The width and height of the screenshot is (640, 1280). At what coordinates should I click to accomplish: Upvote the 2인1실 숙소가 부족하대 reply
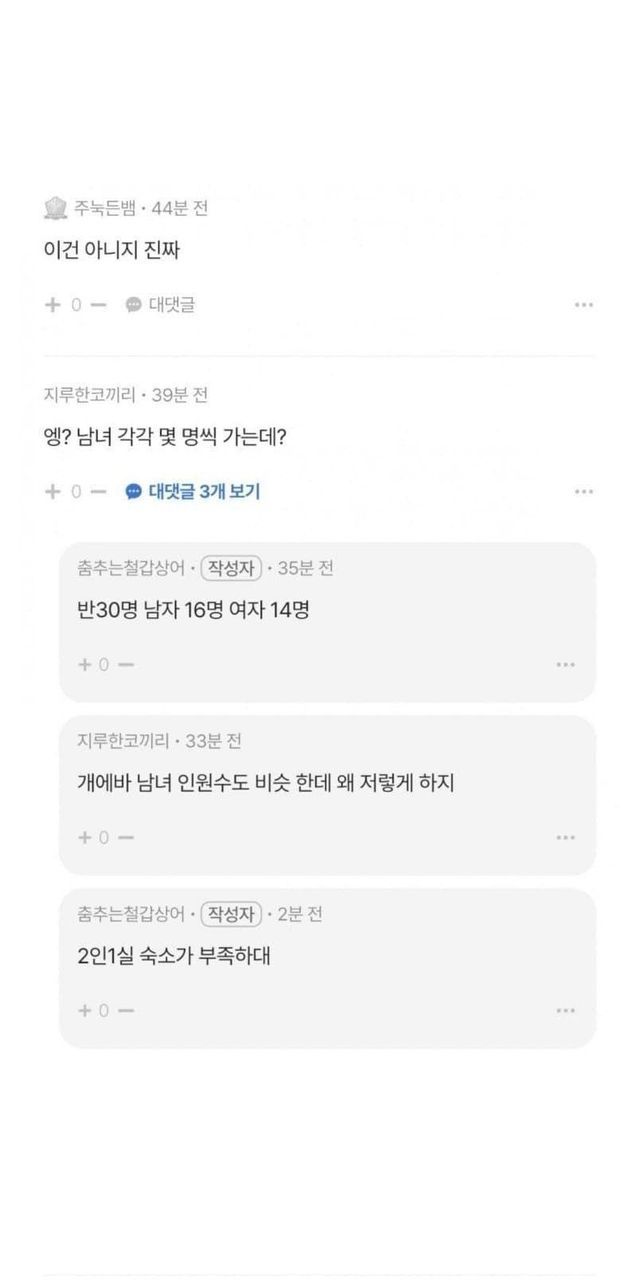tap(85, 1010)
